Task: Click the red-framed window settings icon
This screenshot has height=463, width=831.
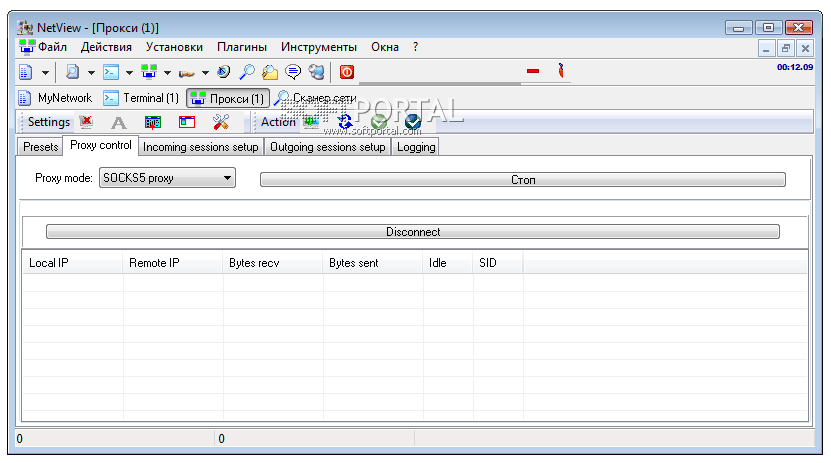Action: point(187,122)
